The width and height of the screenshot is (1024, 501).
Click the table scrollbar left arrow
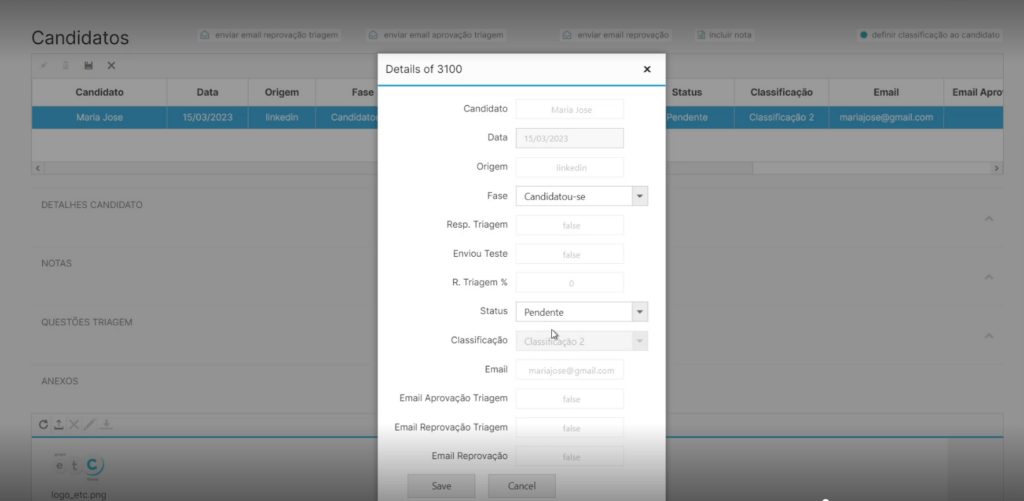click(x=38, y=168)
